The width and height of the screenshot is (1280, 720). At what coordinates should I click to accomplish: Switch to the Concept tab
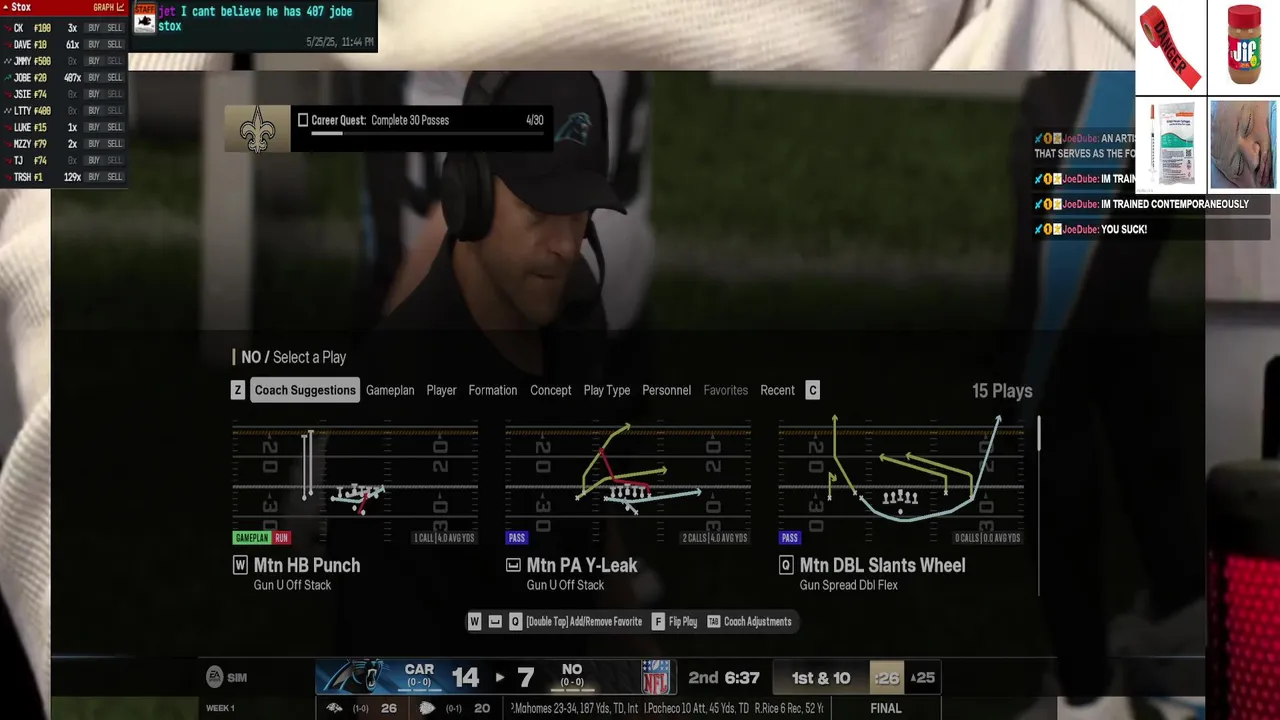pos(551,390)
